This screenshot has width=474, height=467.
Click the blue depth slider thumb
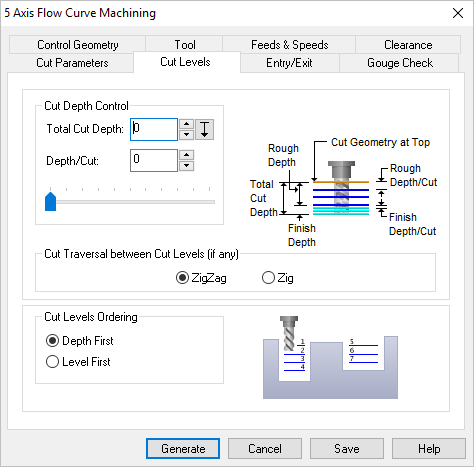50,201
